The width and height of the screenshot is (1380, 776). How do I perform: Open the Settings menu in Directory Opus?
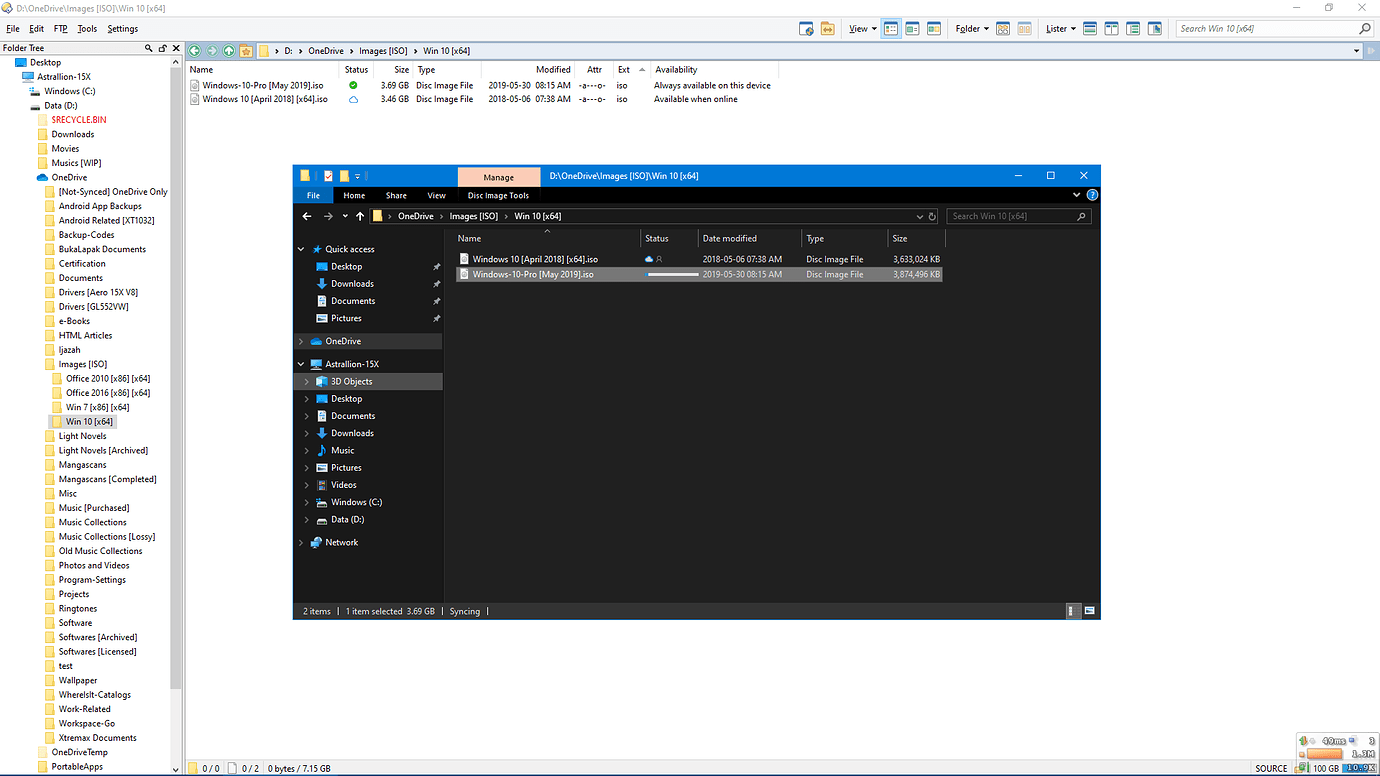coord(123,29)
